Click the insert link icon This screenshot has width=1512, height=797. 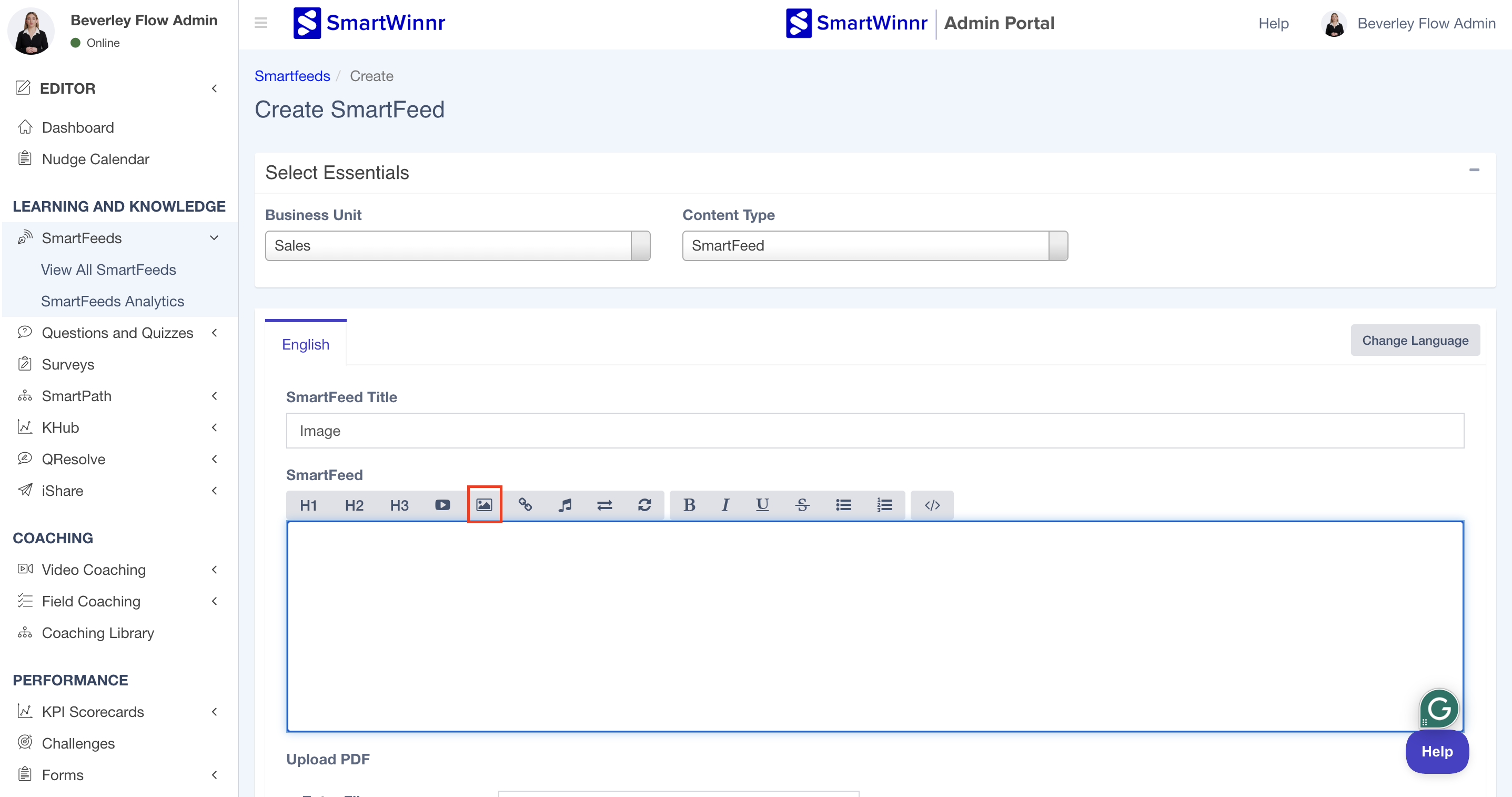525,504
